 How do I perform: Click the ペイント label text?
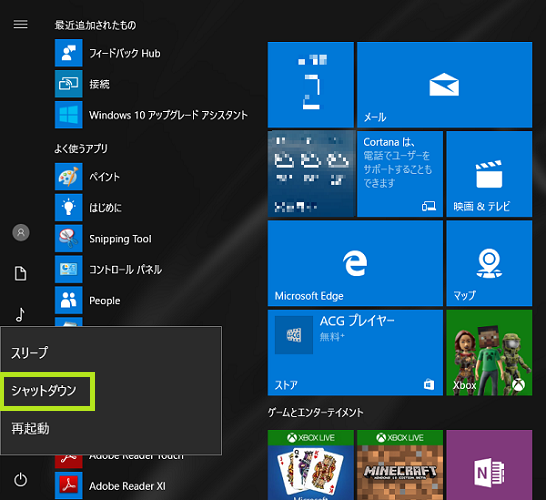tap(104, 177)
